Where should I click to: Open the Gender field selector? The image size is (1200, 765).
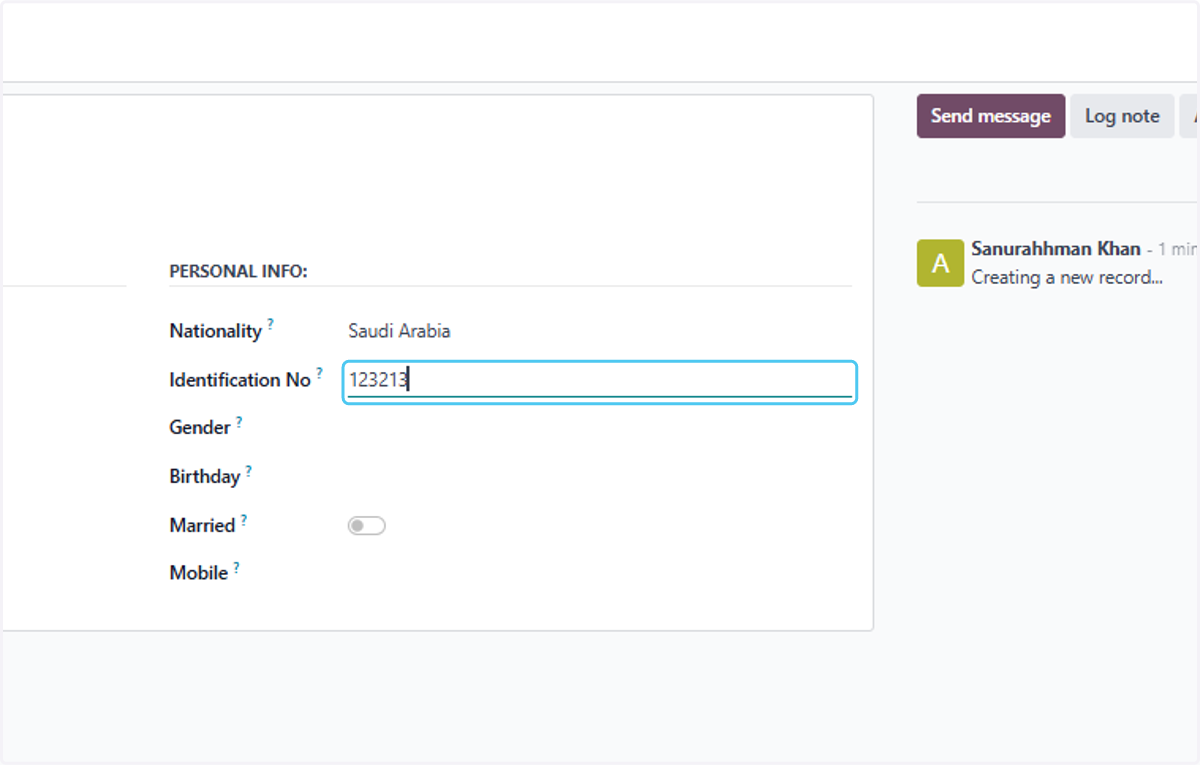click(600, 428)
